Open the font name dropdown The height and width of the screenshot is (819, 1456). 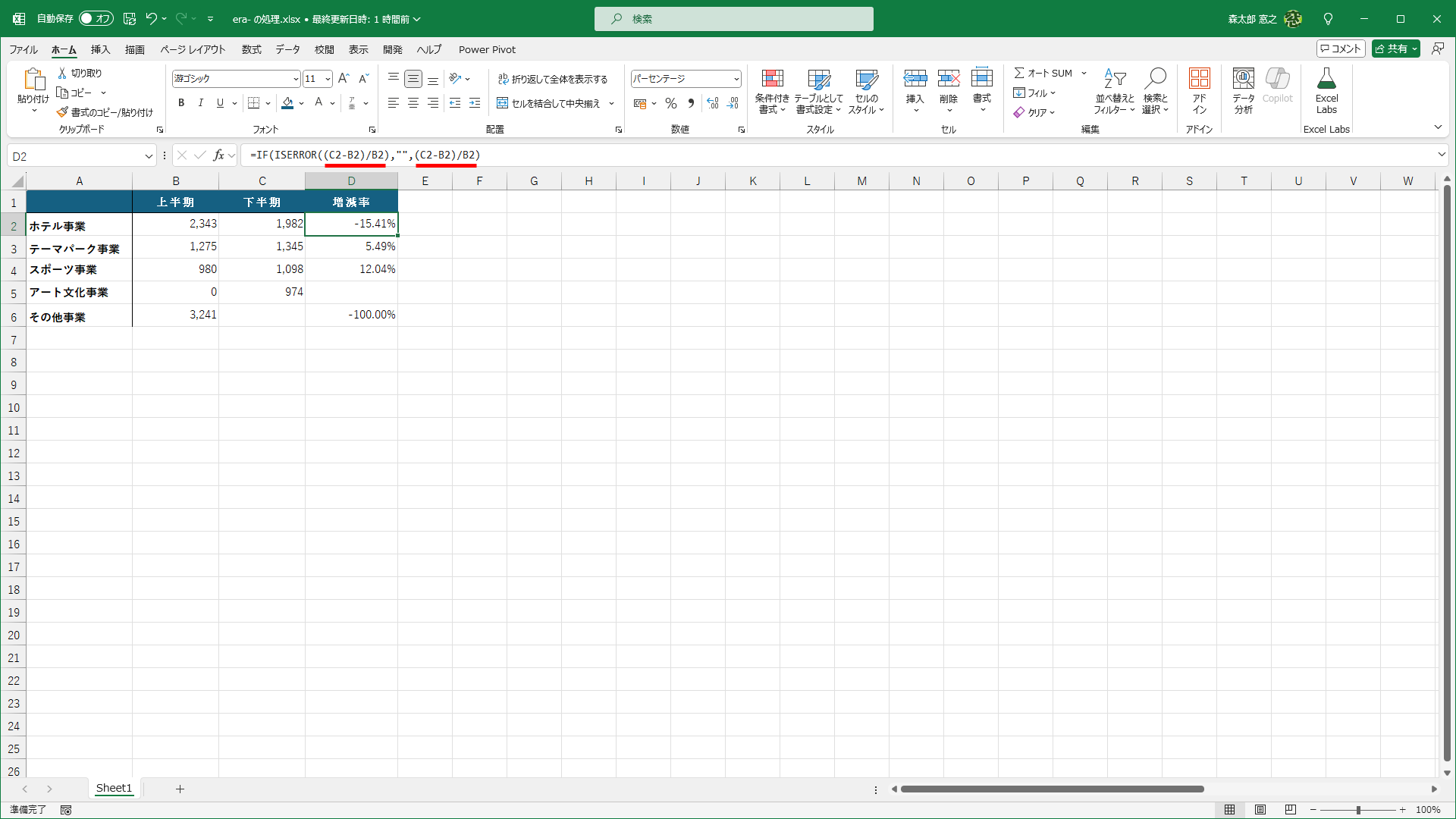296,79
